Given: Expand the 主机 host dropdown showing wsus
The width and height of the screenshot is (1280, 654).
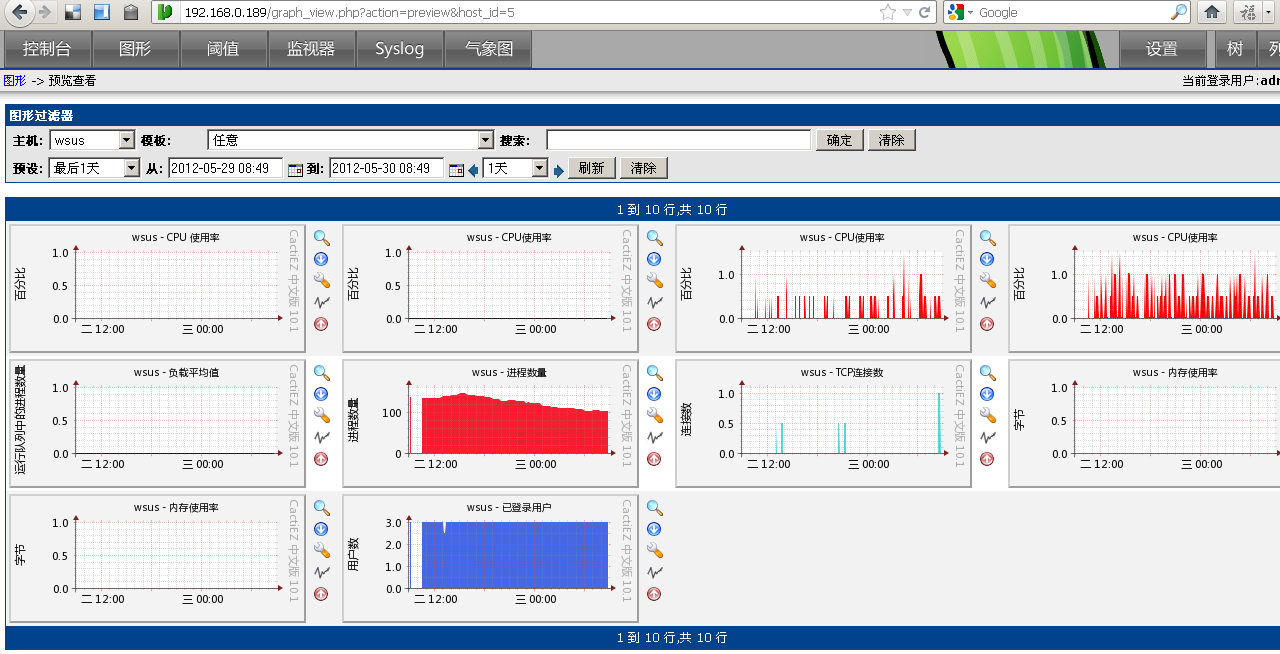Looking at the screenshot, I should pyautogui.click(x=127, y=140).
